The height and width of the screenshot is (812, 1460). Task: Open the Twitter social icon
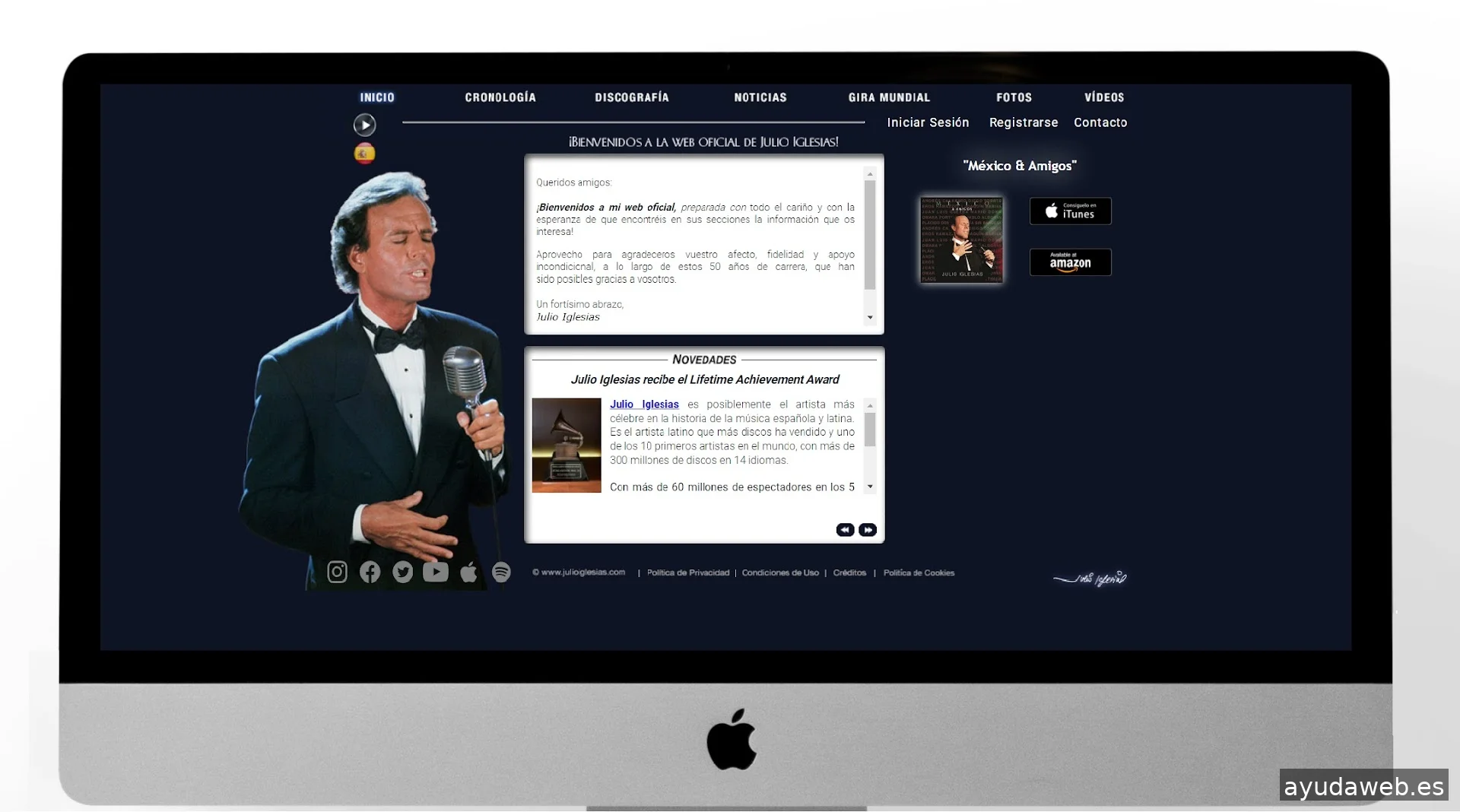(402, 572)
